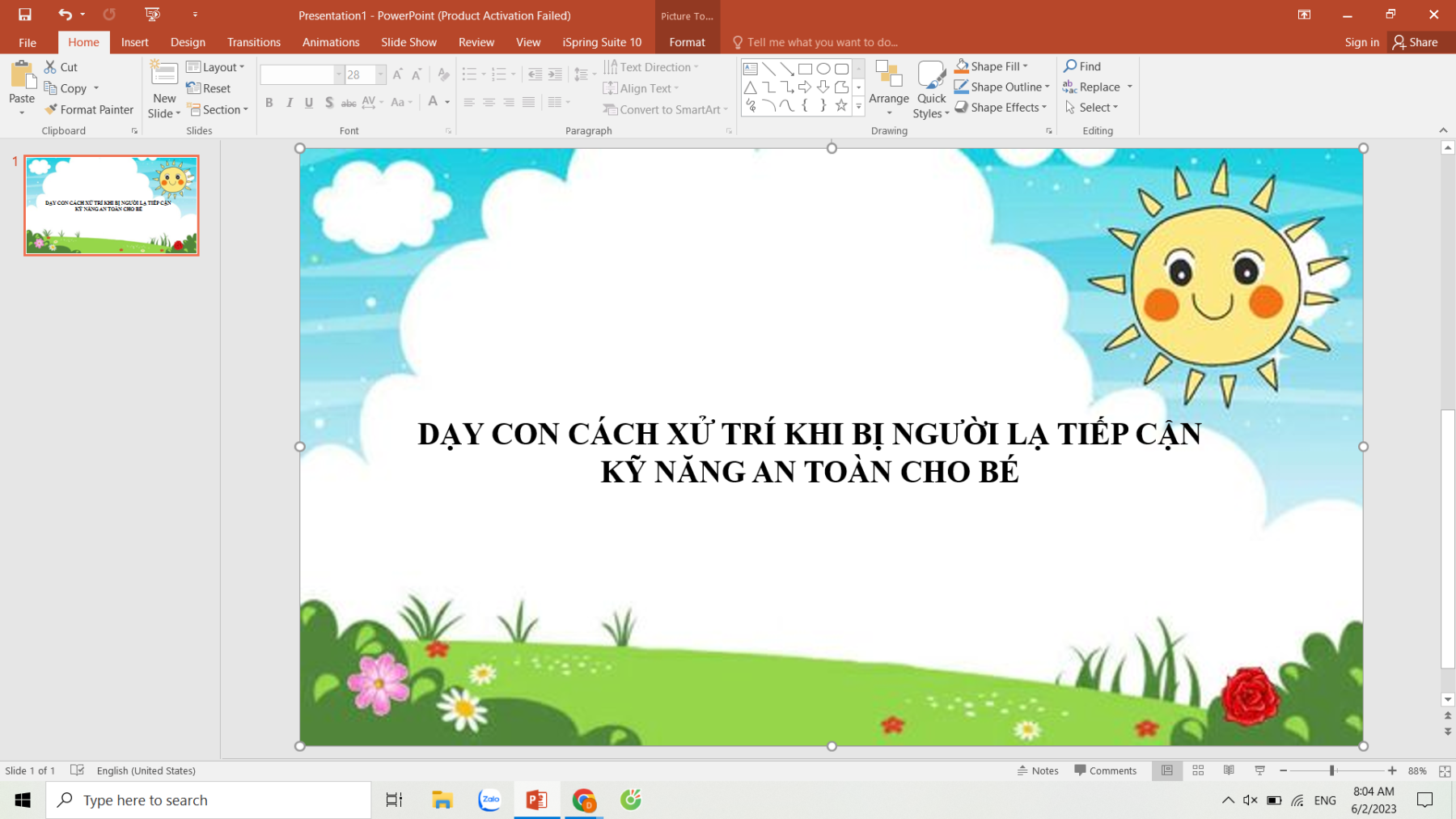Toggle Bold formatting
This screenshot has width=1456, height=819.
click(269, 102)
